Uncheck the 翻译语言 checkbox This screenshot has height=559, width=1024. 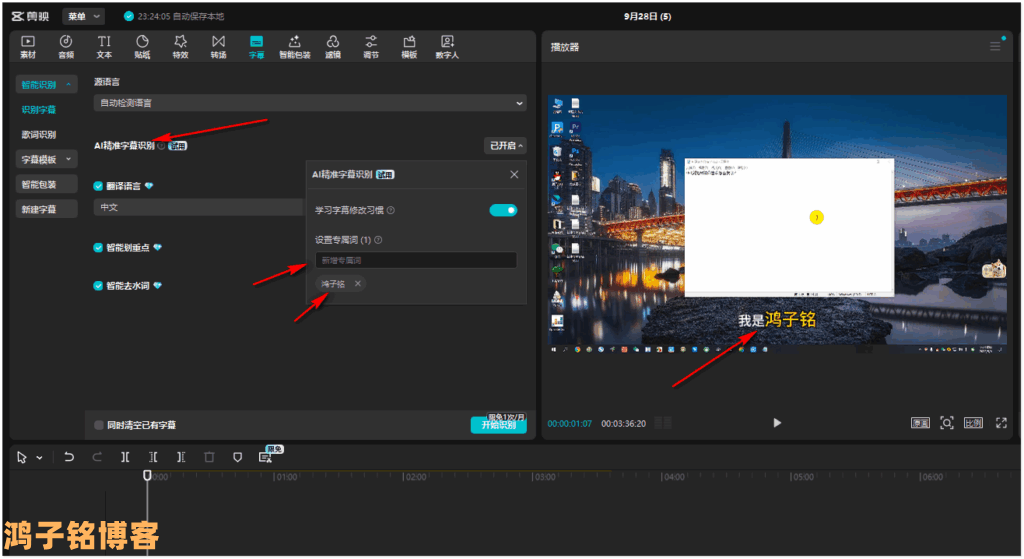(99, 186)
